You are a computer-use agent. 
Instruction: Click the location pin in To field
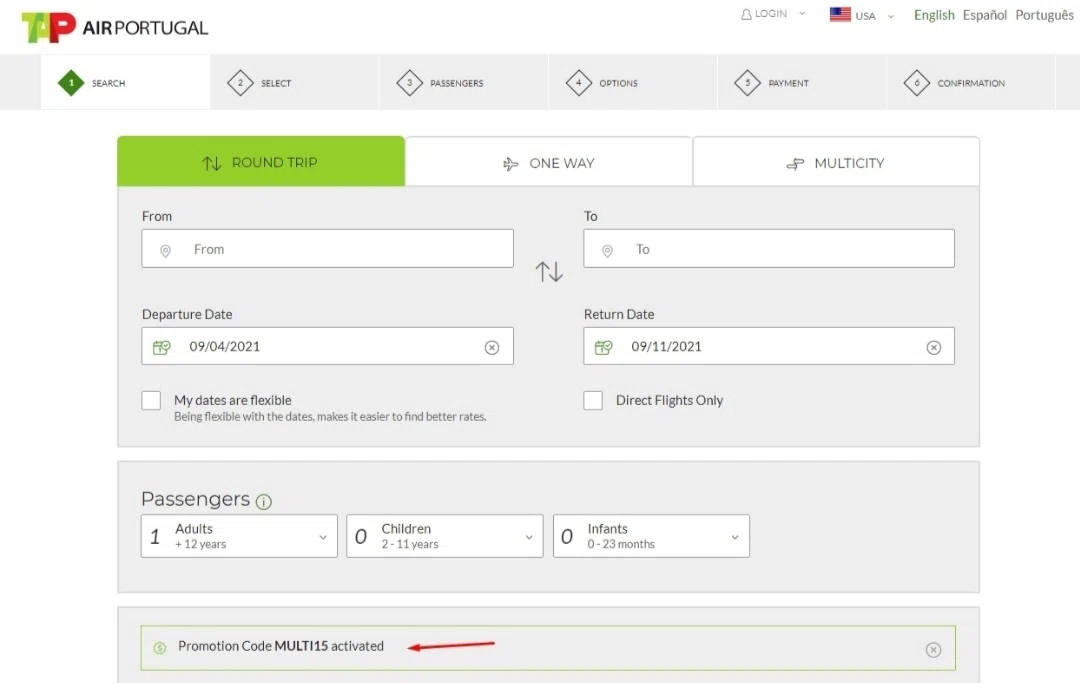tap(607, 251)
